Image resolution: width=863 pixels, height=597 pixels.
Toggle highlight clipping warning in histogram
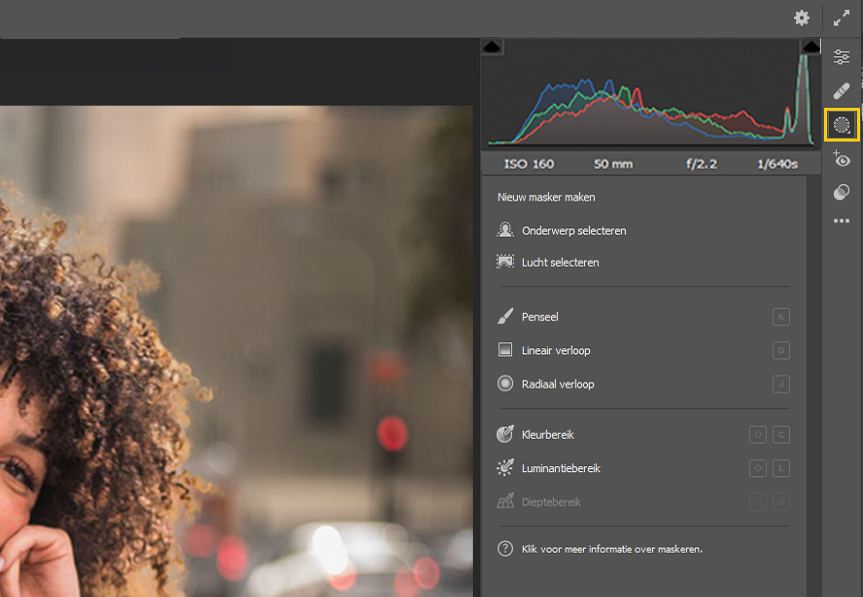[x=810, y=46]
